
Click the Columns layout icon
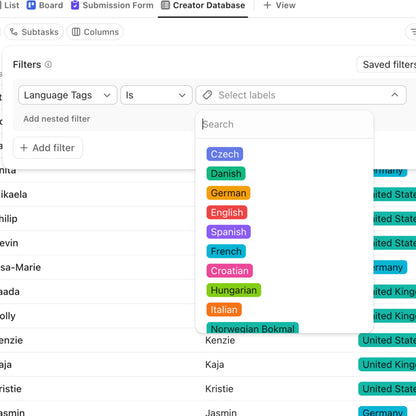[x=76, y=32]
